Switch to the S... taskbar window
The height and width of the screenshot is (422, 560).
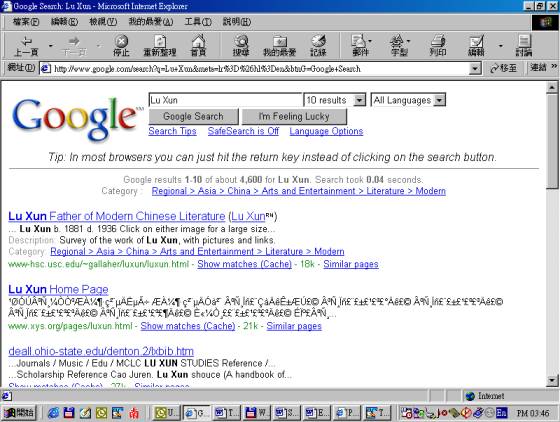coord(288,413)
